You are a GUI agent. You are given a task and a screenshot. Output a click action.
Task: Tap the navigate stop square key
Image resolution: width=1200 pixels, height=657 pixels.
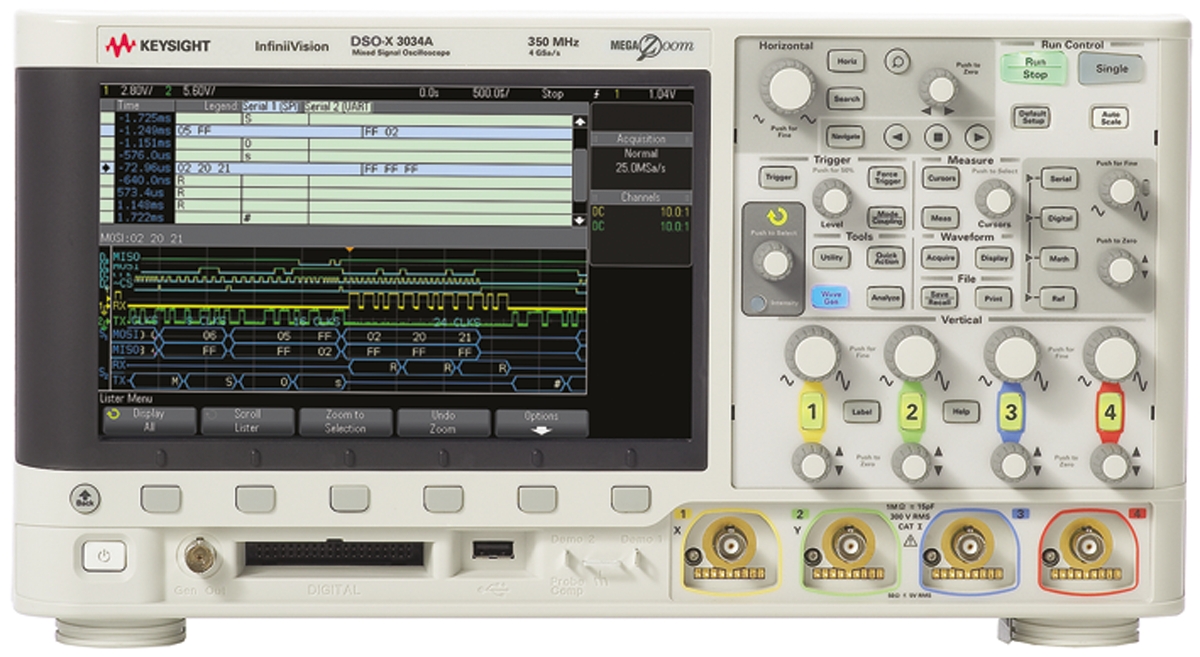click(x=937, y=136)
